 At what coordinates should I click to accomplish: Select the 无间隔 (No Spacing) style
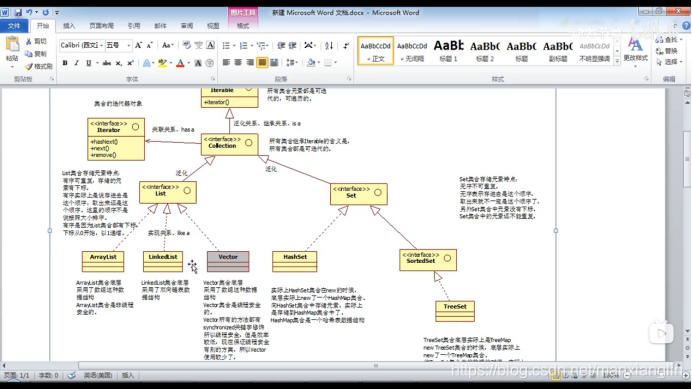click(412, 51)
